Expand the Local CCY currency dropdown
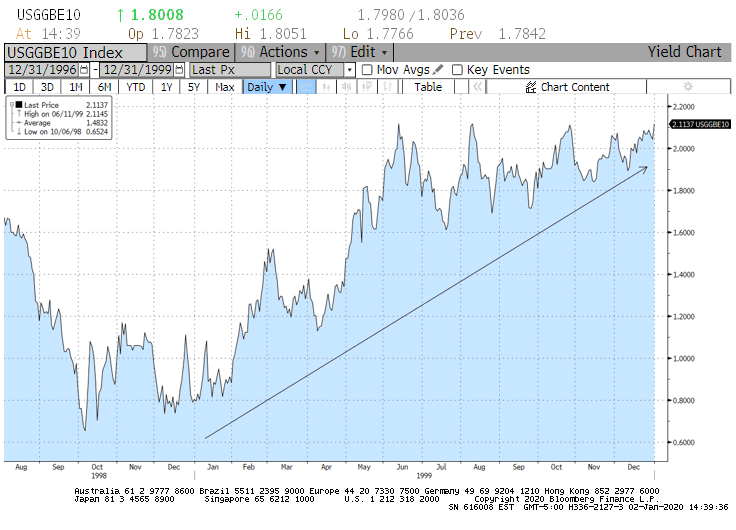The height and width of the screenshot is (530, 736). [x=350, y=70]
